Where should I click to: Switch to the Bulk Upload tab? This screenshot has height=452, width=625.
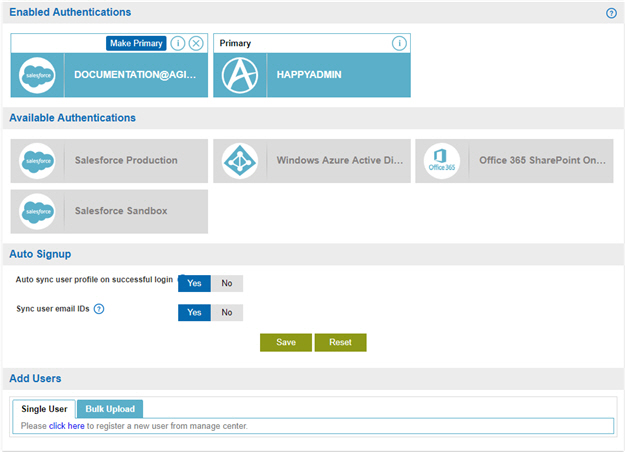point(110,409)
